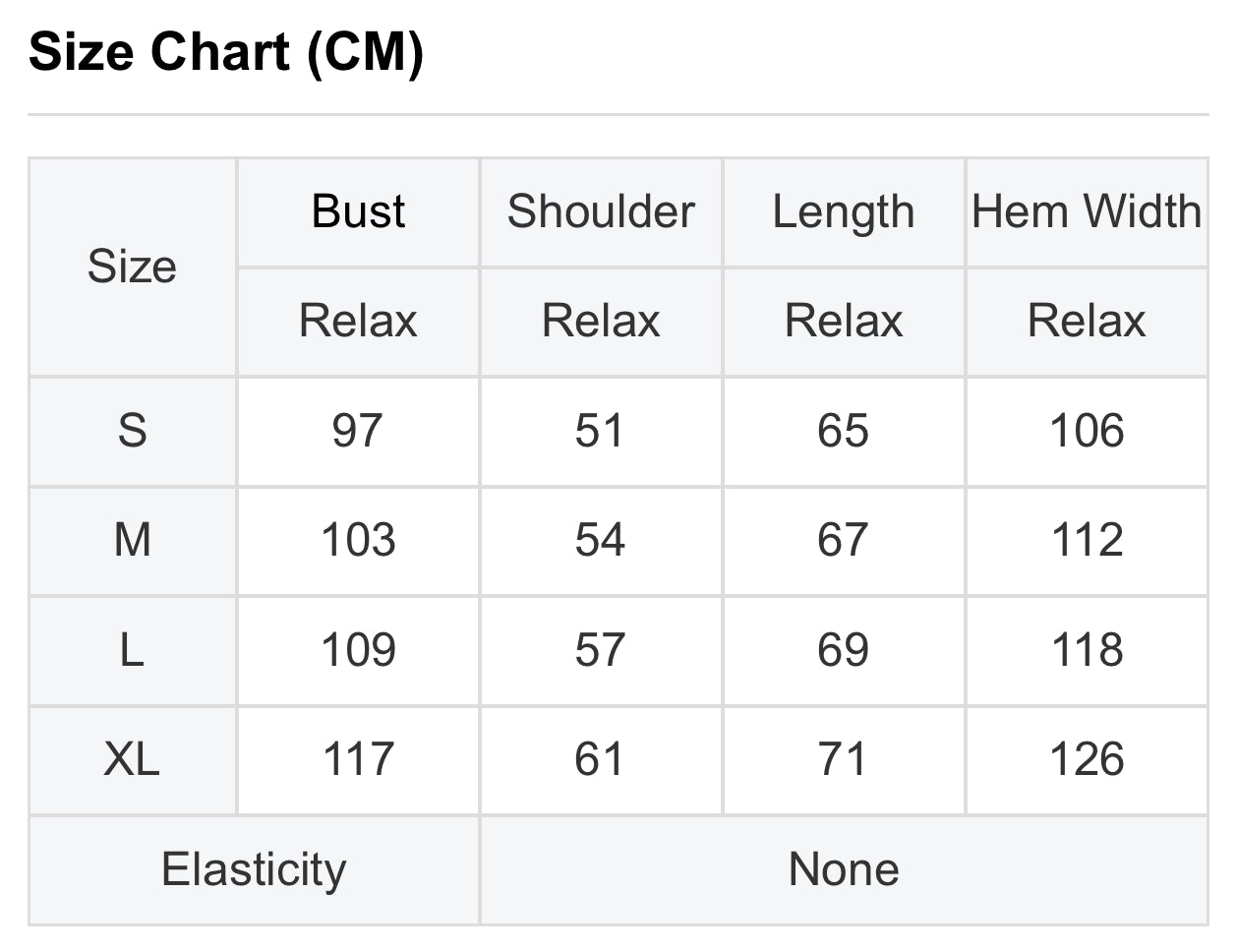1237x952 pixels.
Task: Click the Size Chart (CM) heading
Action: pyautogui.click(x=226, y=52)
